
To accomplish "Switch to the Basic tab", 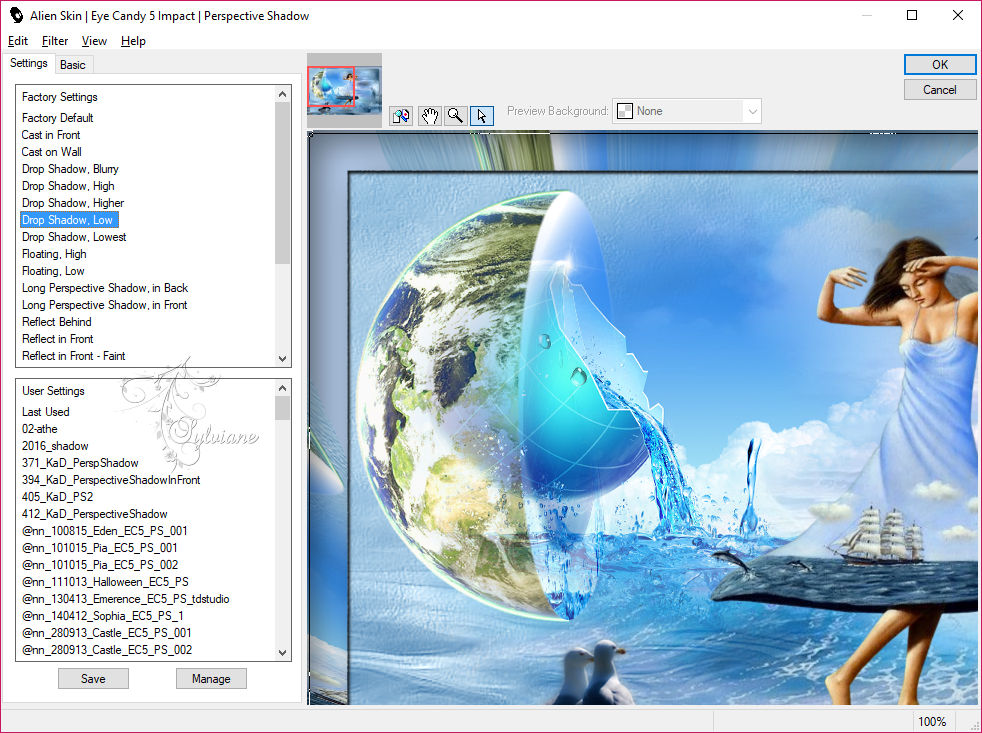I will [x=73, y=65].
